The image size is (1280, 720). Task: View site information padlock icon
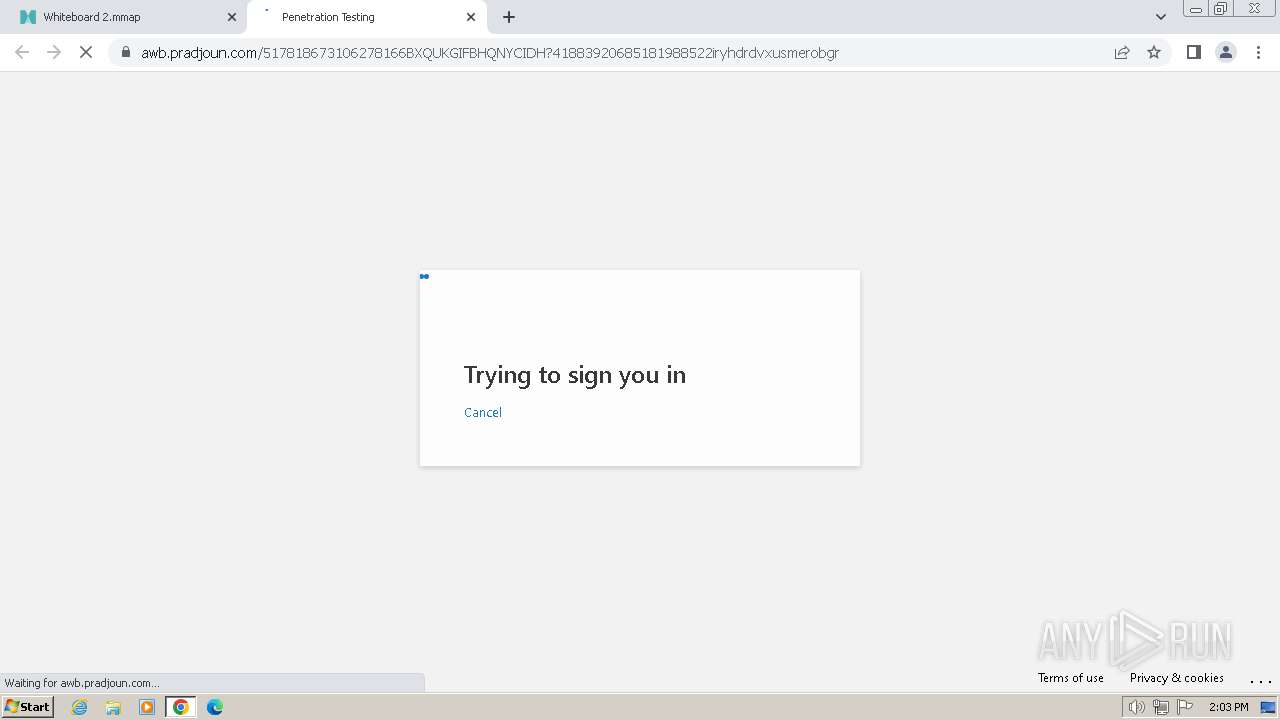click(126, 52)
